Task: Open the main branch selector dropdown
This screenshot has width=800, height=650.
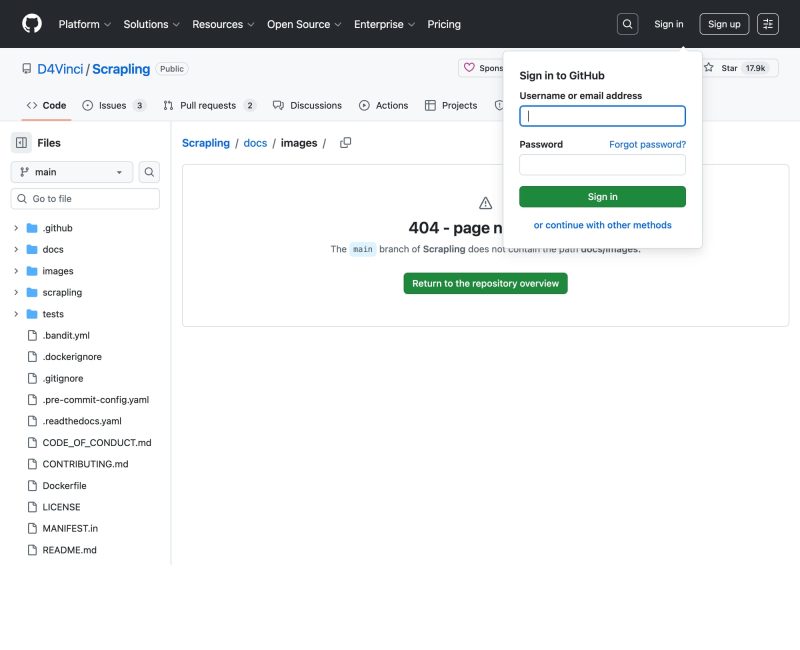Action: (x=72, y=172)
